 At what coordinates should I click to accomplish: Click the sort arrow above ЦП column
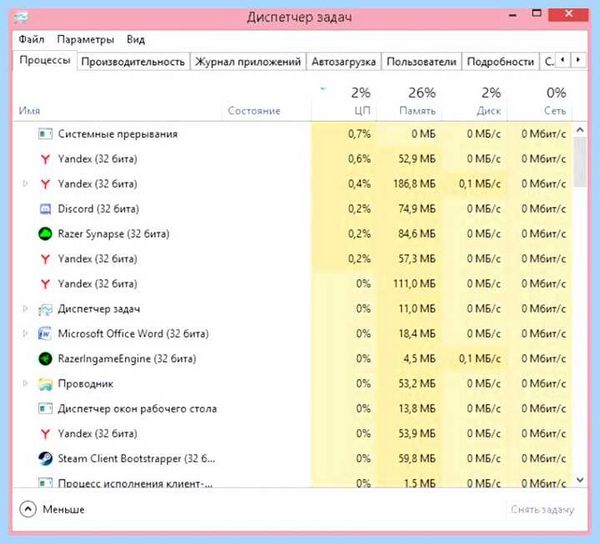pos(323,89)
